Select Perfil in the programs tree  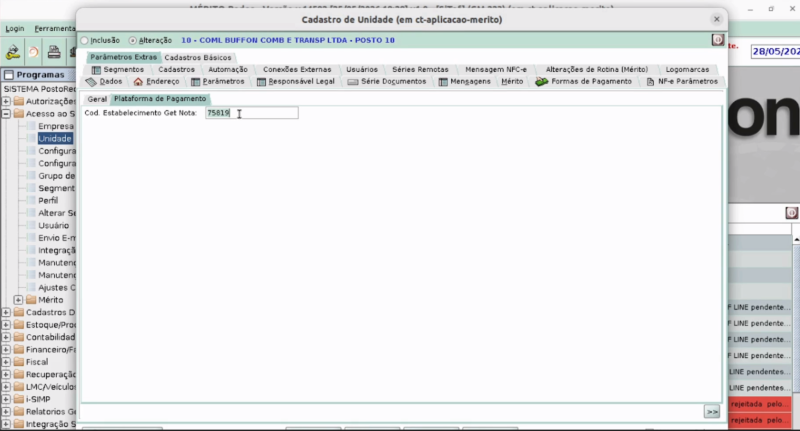(x=48, y=200)
